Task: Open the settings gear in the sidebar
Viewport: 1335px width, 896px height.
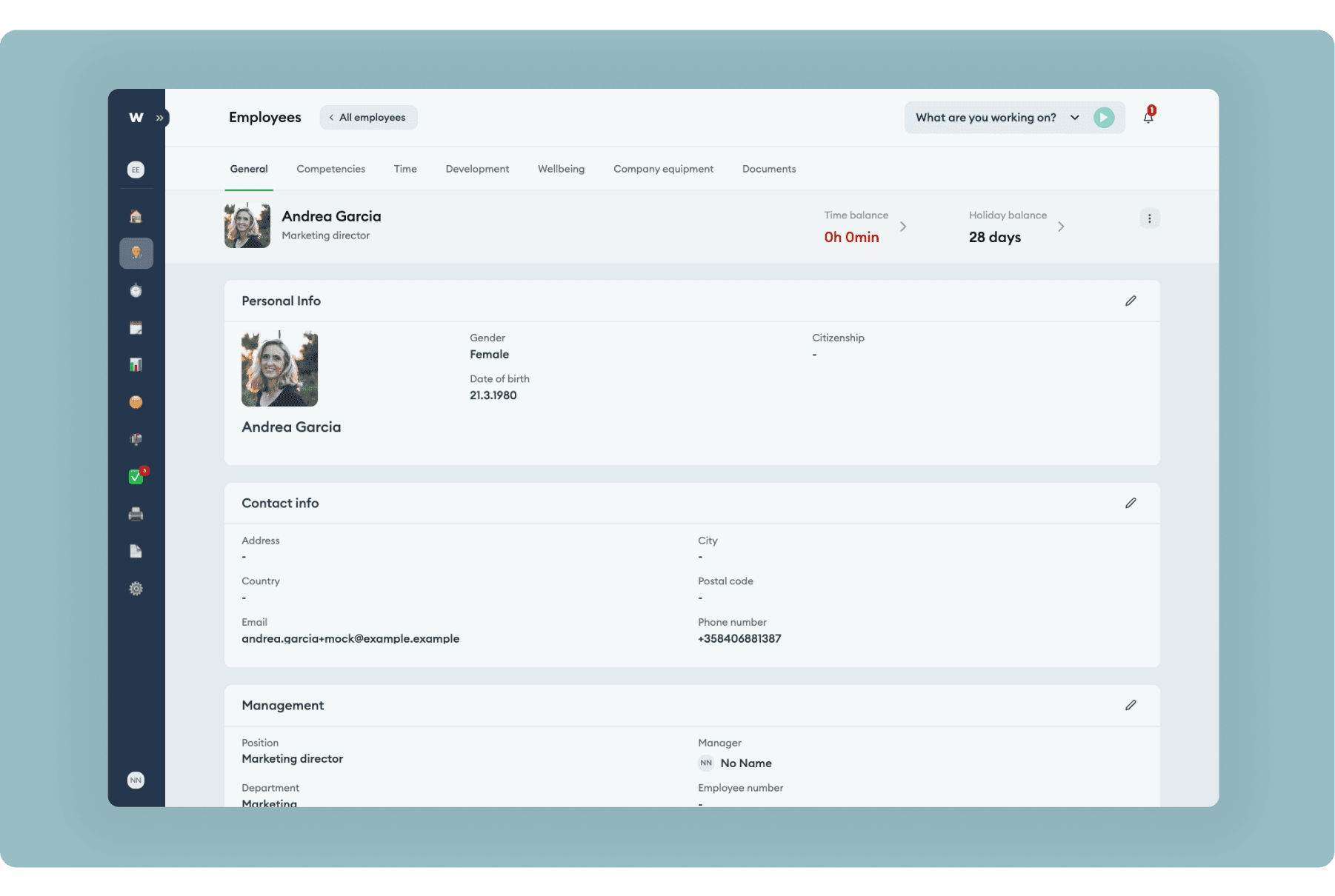Action: [136, 589]
